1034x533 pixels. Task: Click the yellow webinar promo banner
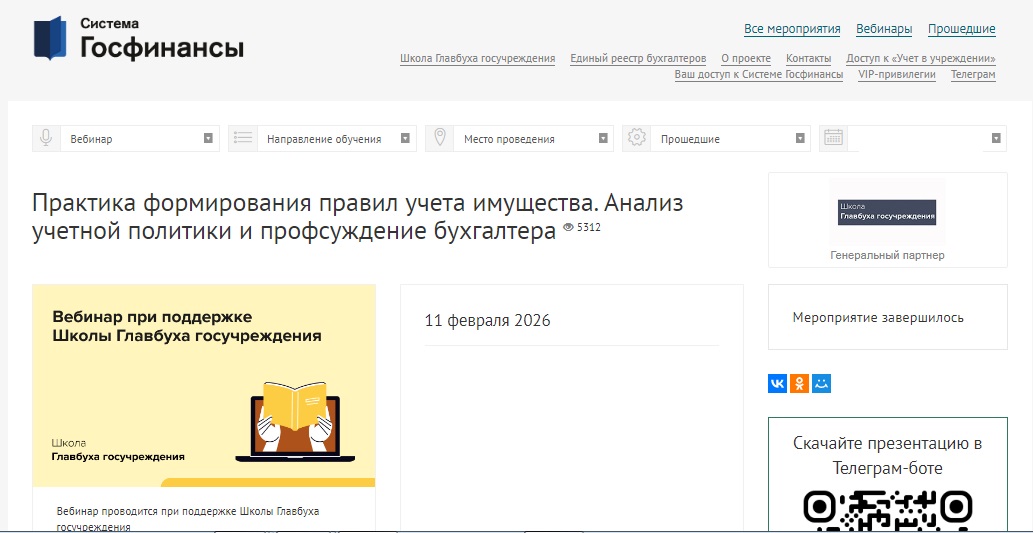tap(204, 385)
